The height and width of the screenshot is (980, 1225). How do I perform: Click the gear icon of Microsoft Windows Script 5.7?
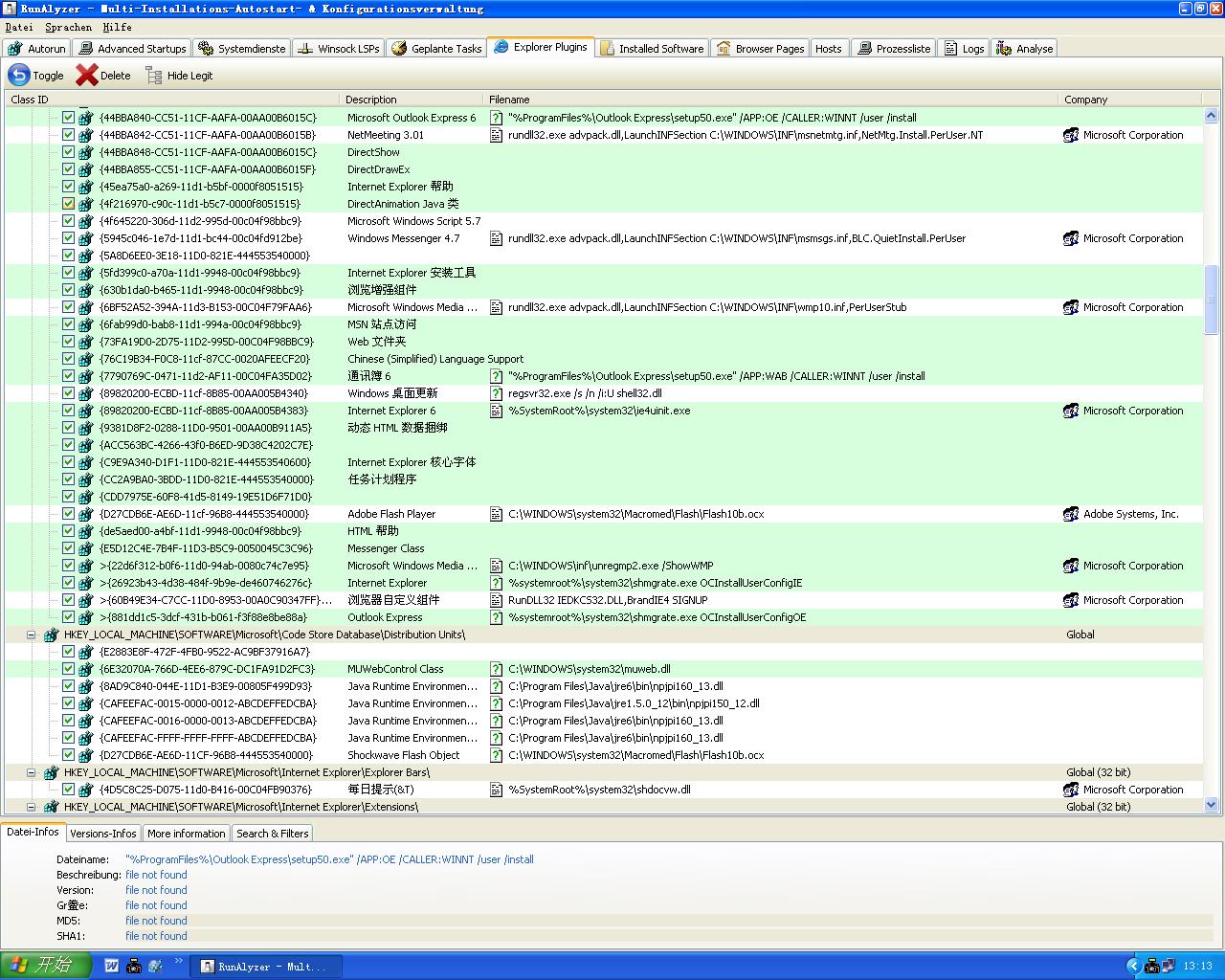pos(86,221)
